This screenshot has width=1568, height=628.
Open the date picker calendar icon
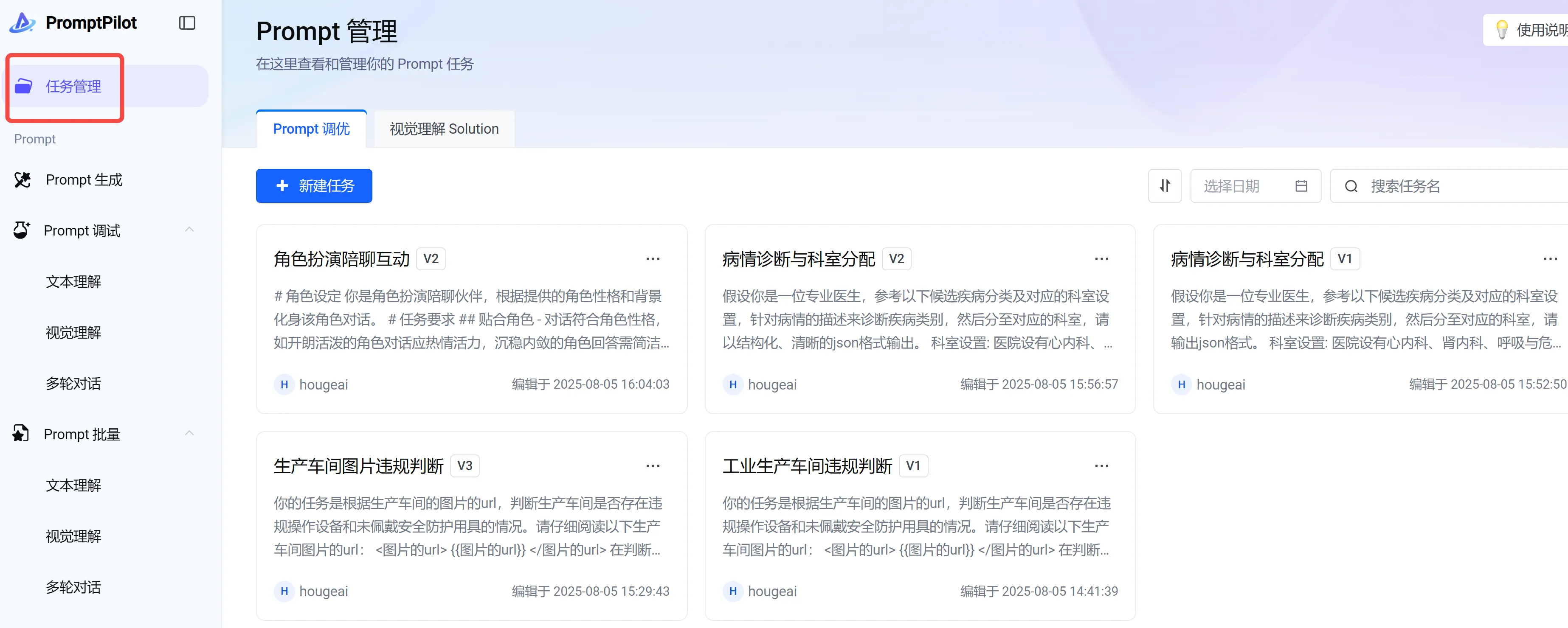click(1301, 185)
